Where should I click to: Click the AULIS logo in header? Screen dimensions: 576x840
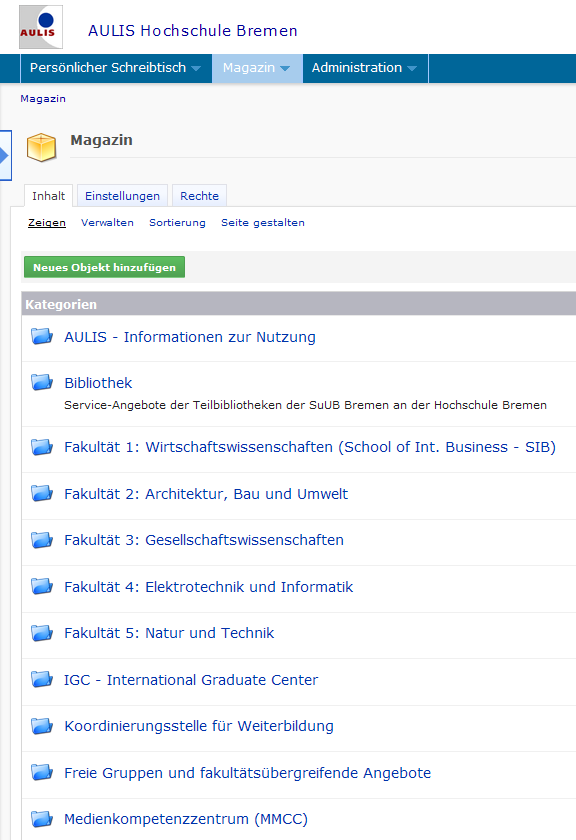point(41,27)
